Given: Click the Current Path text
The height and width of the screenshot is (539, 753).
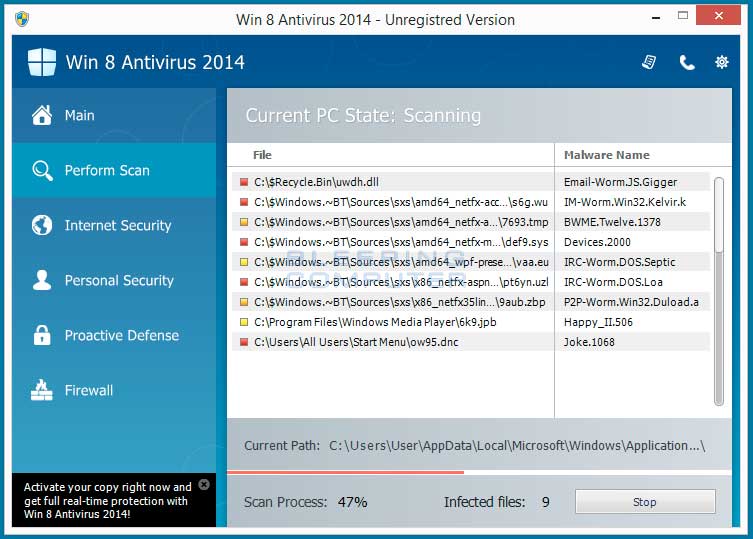Looking at the screenshot, I should tap(475, 446).
